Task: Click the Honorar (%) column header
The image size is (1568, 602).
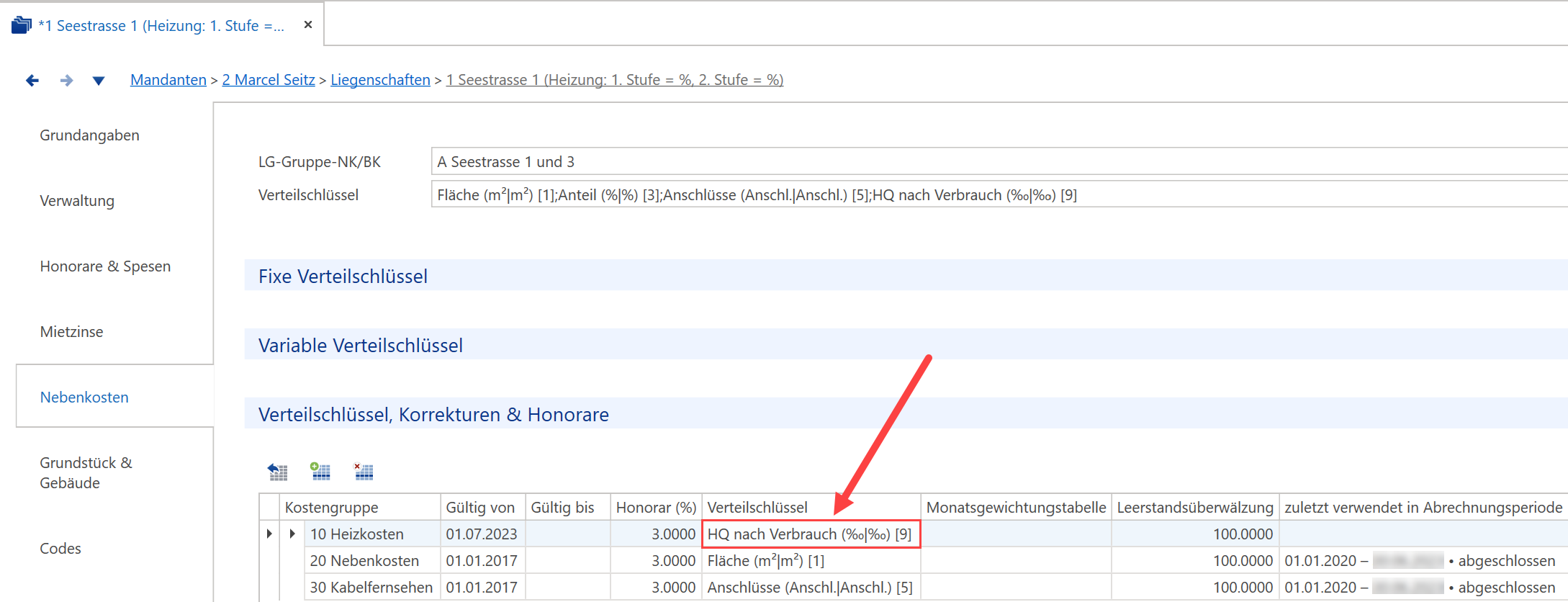Action: 656,507
